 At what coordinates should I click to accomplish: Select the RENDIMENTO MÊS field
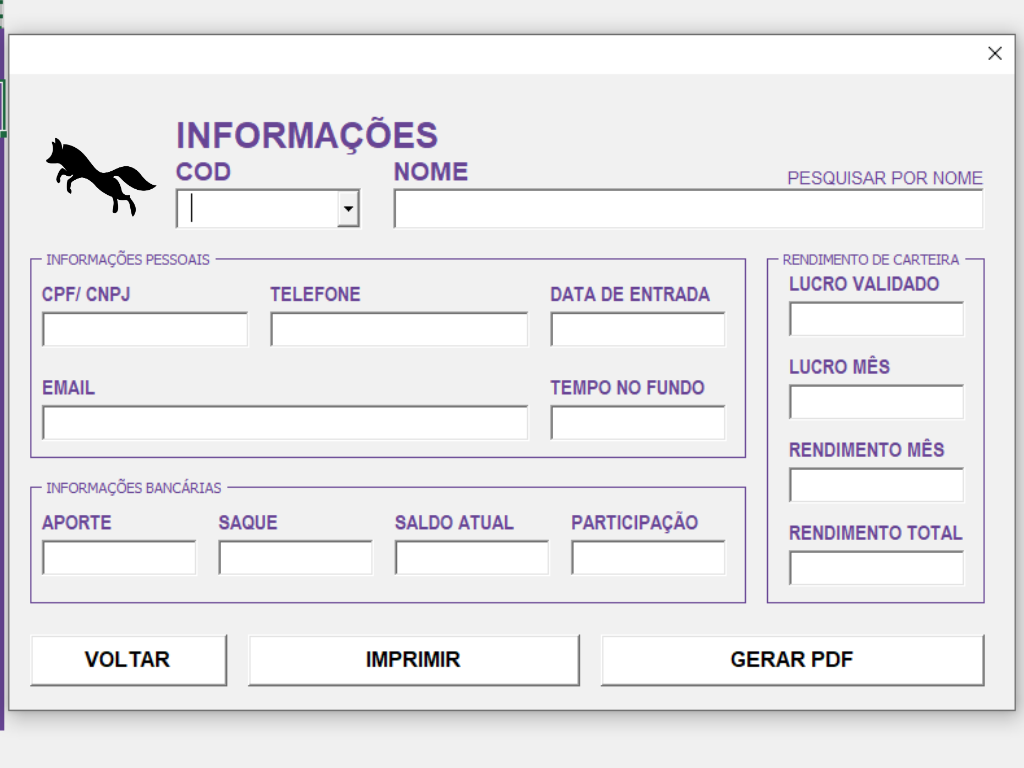pos(876,484)
